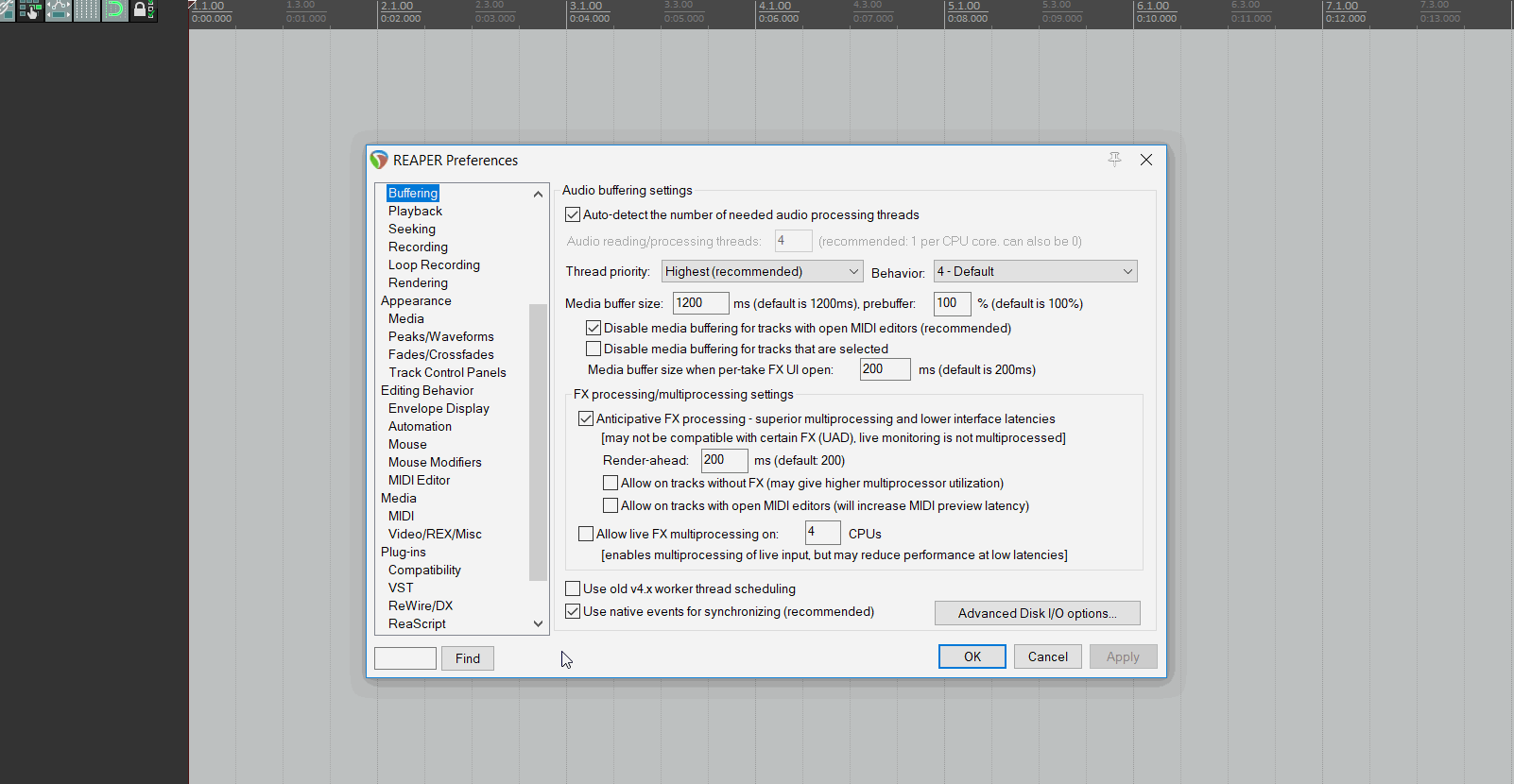This screenshot has height=784, width=1514.
Task: Click the Apply button
Action: pos(1124,656)
